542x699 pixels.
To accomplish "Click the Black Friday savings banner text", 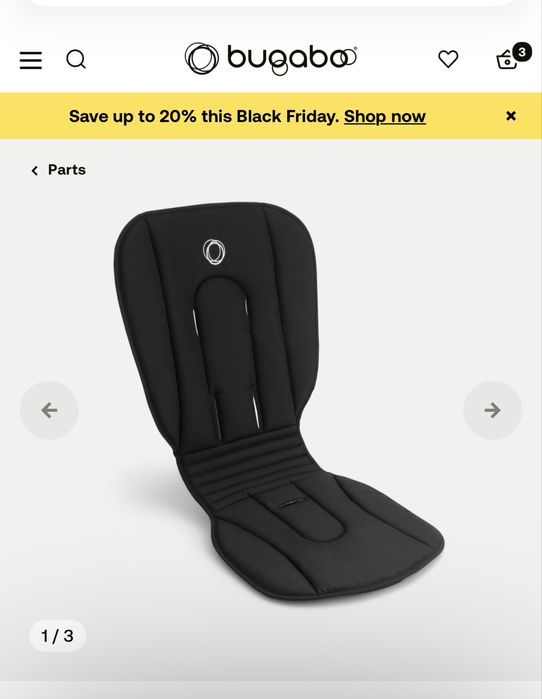I will (204, 116).
